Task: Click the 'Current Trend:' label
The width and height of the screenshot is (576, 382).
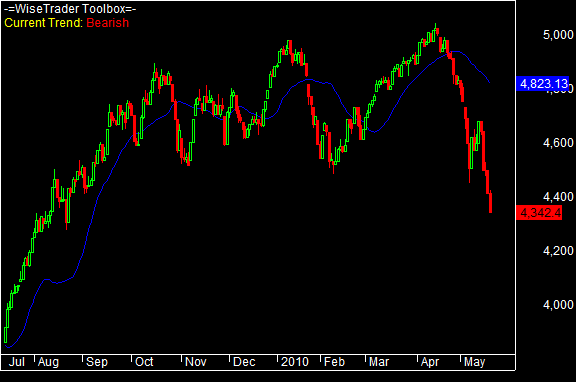Action: point(44,23)
